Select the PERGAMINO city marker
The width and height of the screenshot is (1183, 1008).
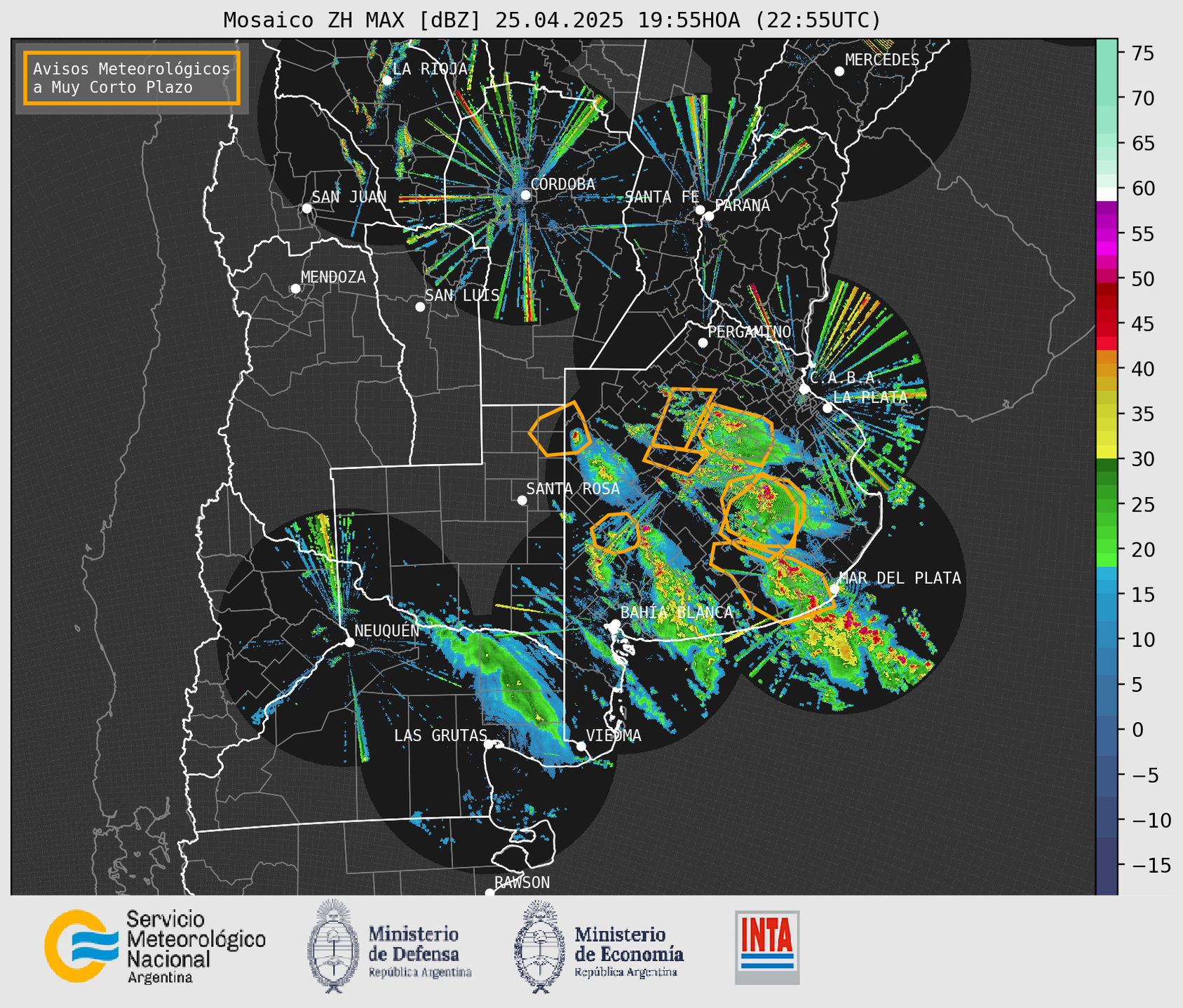(x=703, y=343)
